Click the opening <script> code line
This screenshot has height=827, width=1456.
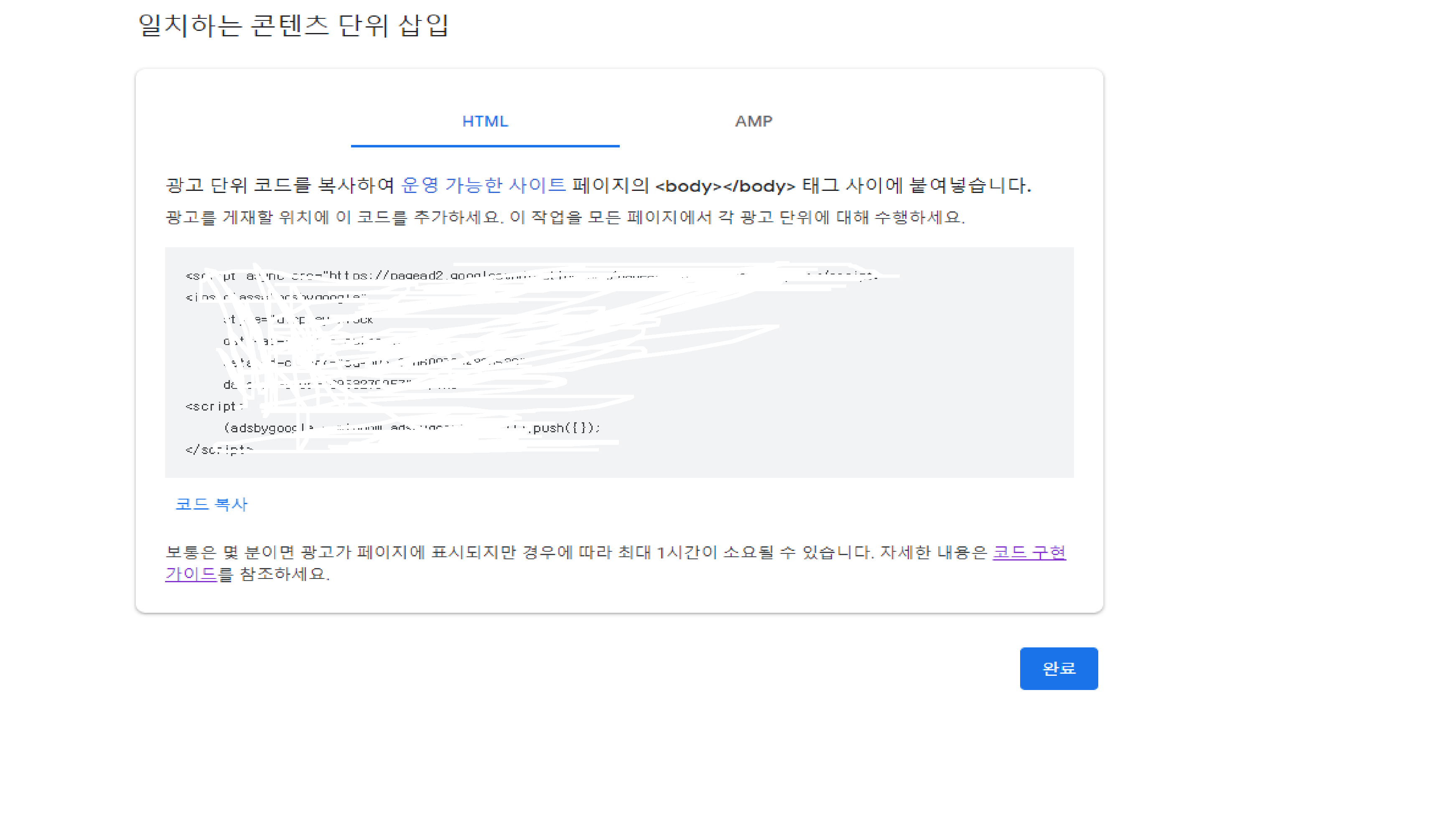214,406
